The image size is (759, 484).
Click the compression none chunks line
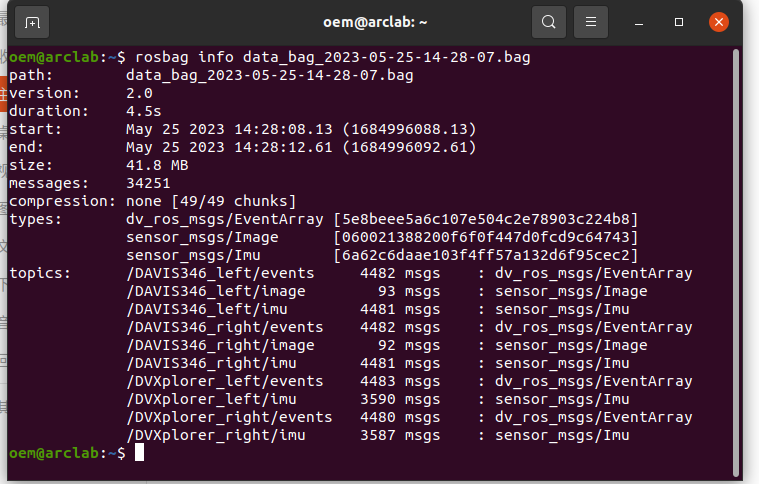[152, 201]
